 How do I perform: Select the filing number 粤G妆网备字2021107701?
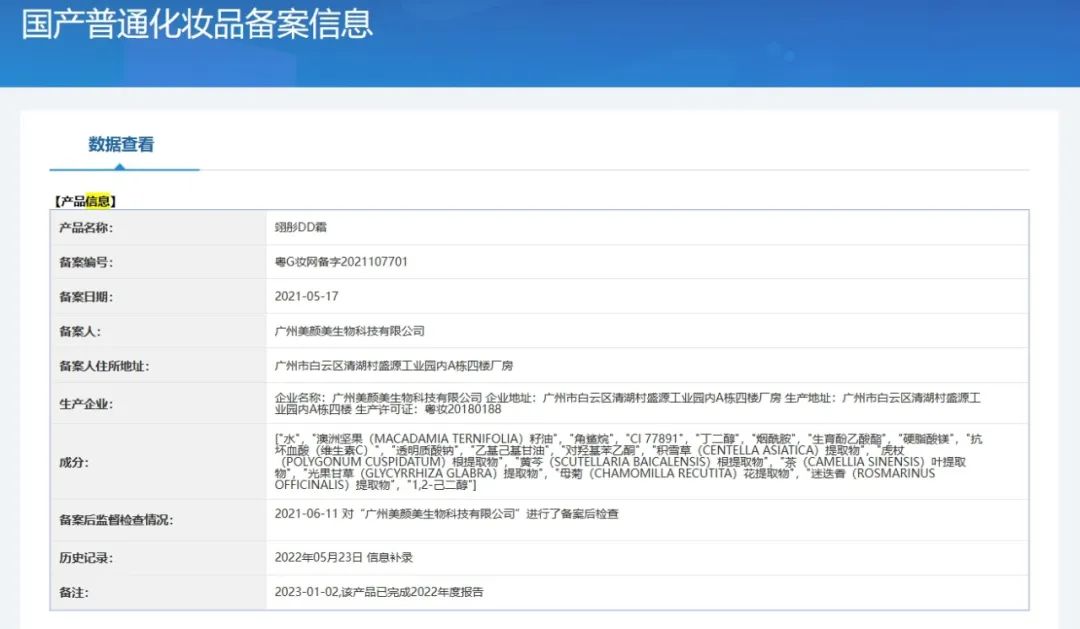coord(341,262)
